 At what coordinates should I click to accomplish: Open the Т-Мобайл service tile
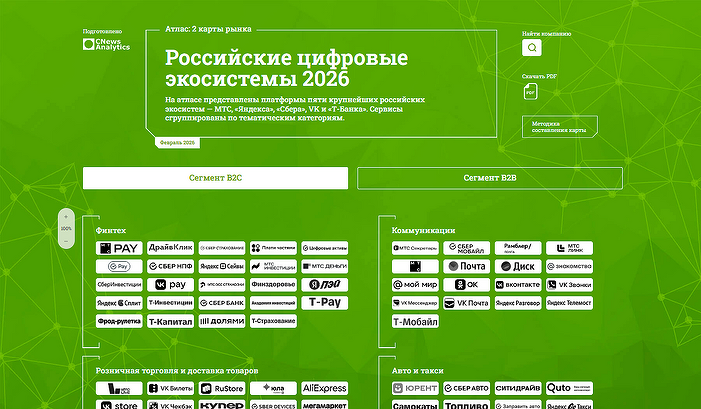[x=415, y=321]
